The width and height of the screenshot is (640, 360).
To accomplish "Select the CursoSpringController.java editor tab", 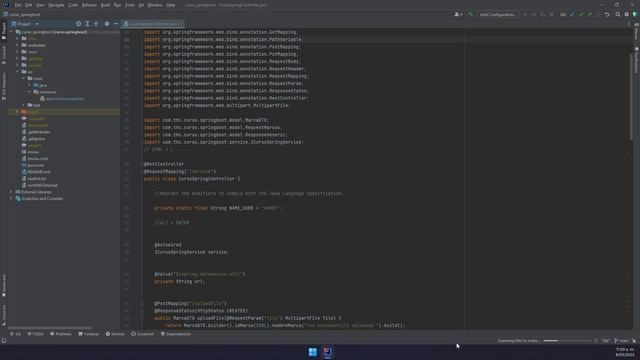I will 153,24.
